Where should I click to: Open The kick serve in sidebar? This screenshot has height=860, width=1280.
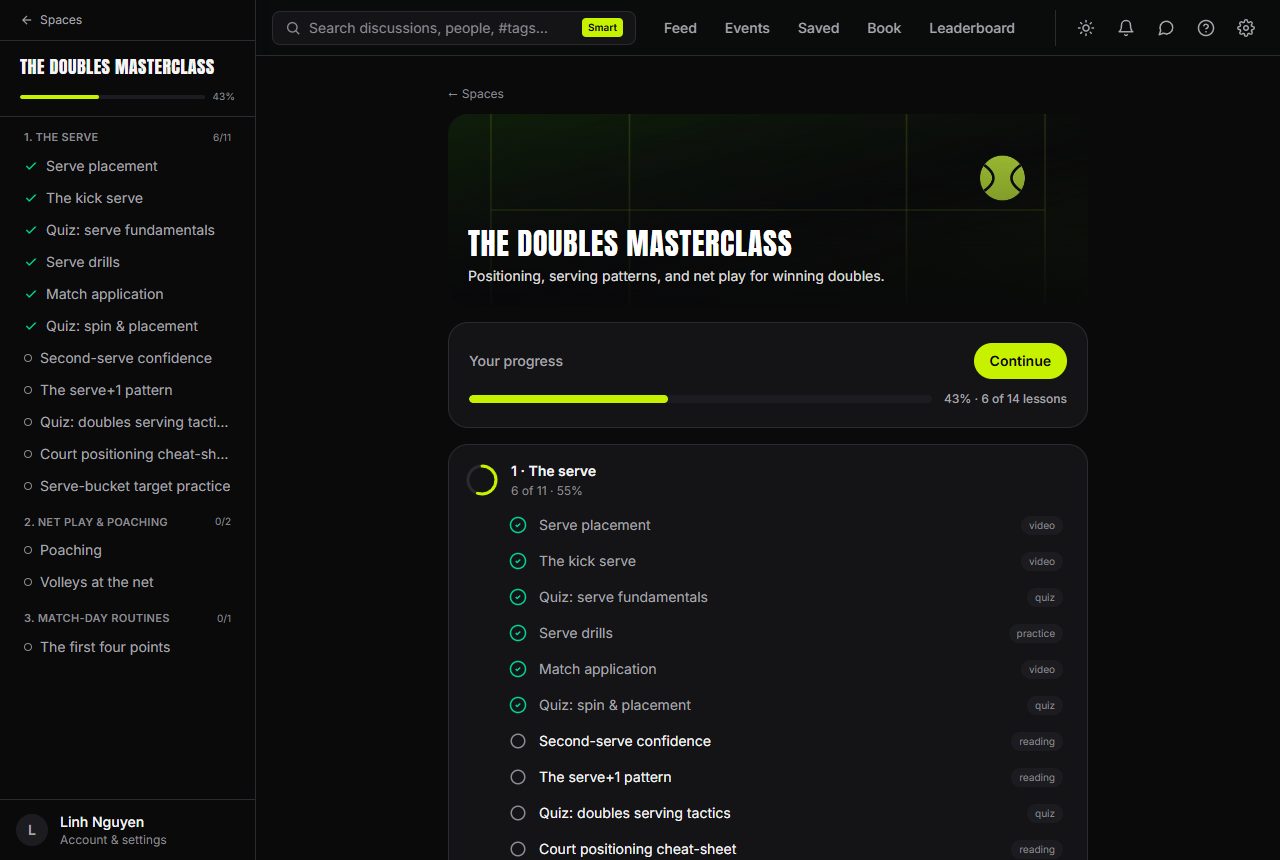127,198
